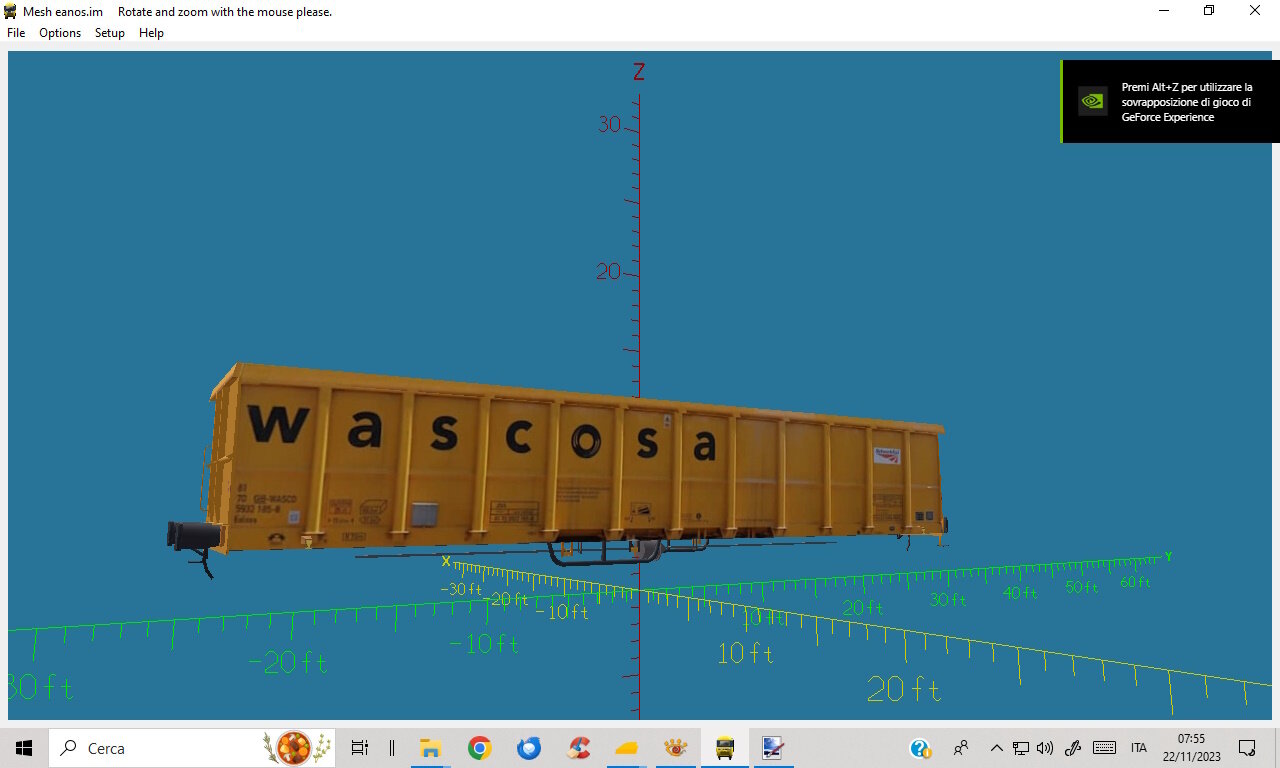Click the green 60 ft axis label
1280x768 pixels.
tap(1135, 582)
